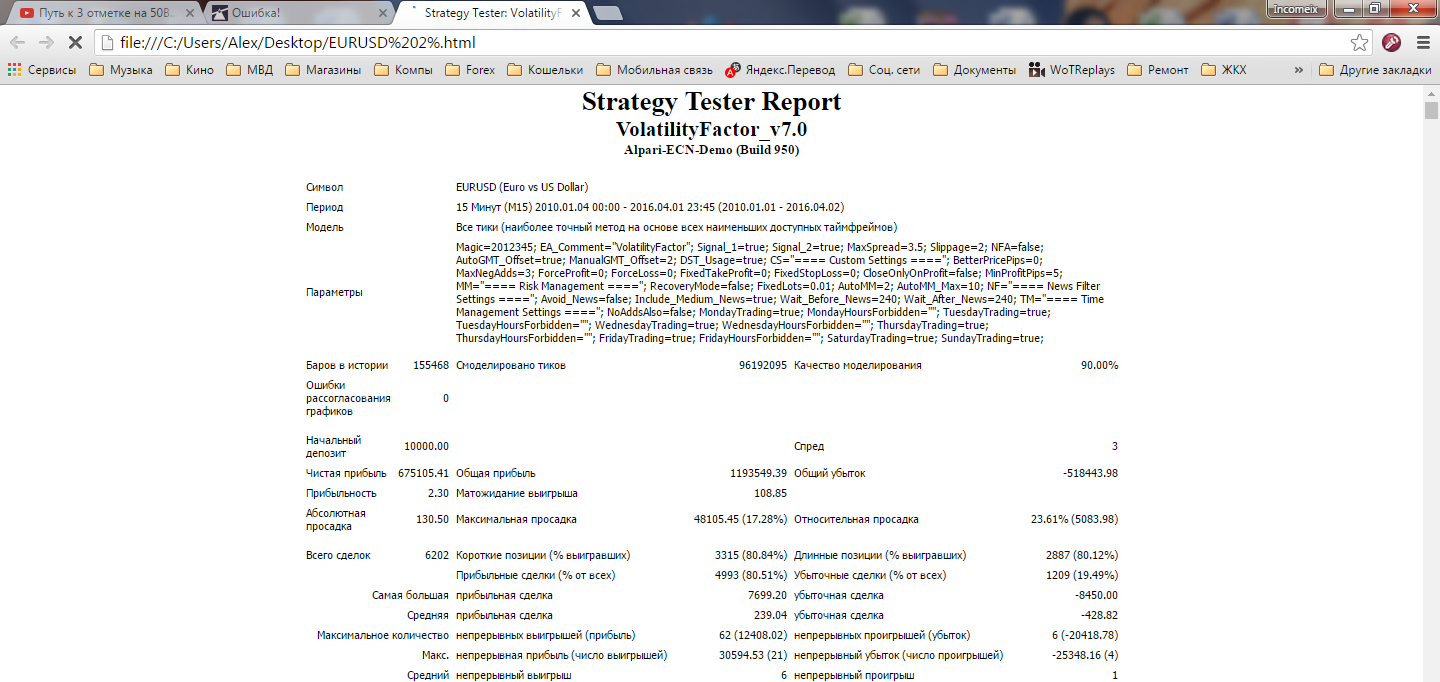This screenshot has height=682, width=1440.
Task: Close the 'Ошибка!' tab
Action: (x=381, y=13)
